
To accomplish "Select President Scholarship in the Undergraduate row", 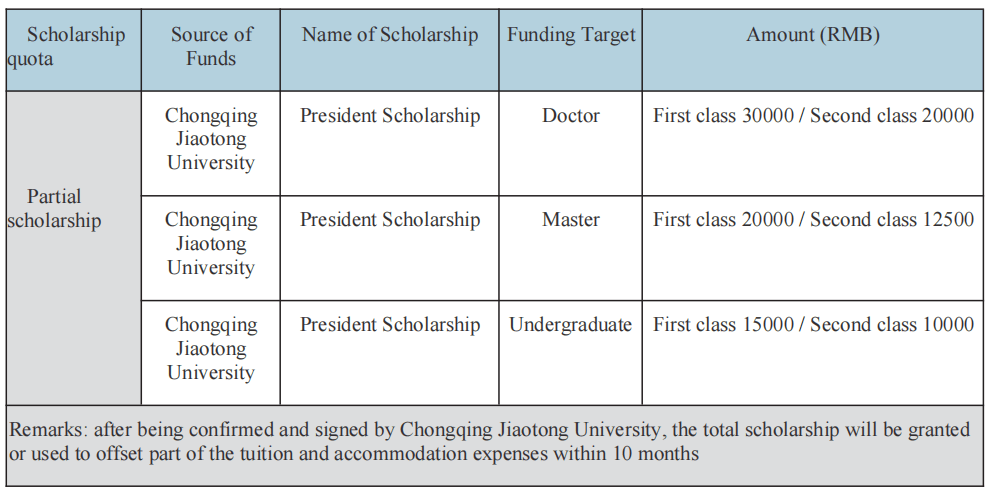I will coord(390,325).
